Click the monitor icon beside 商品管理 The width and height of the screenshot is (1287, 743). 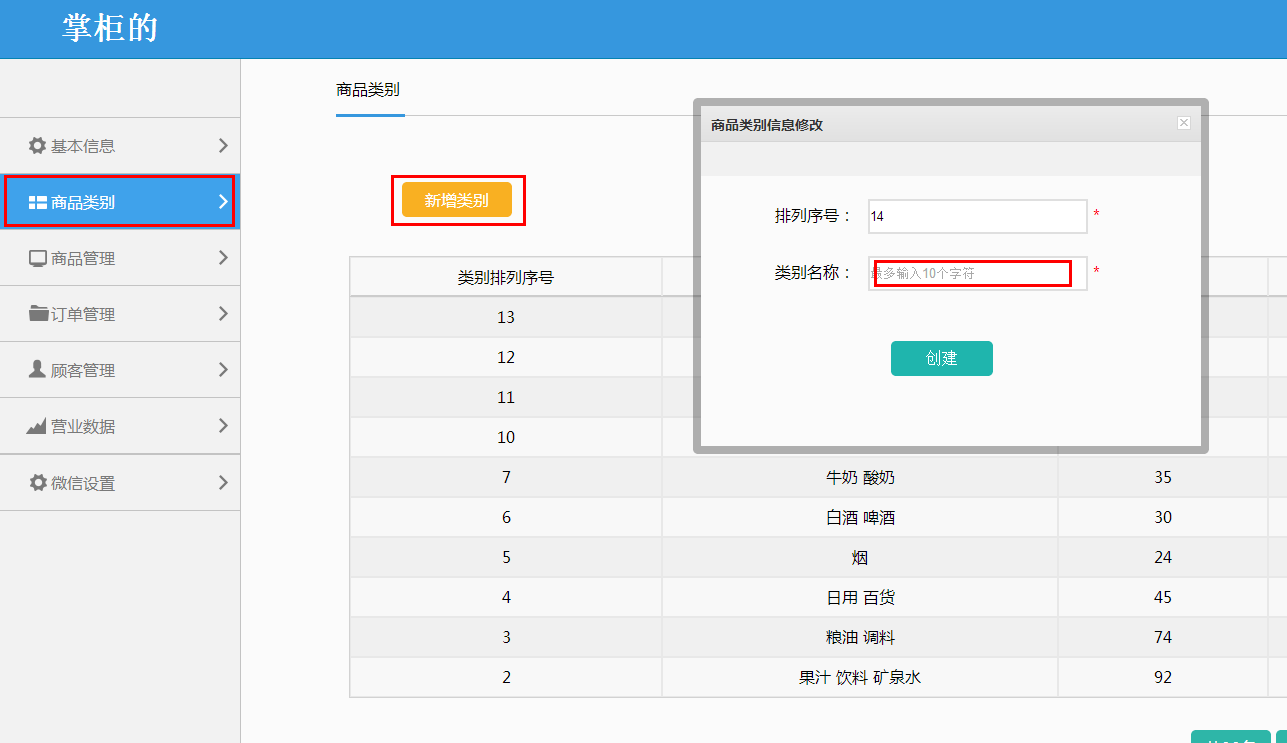[37, 259]
